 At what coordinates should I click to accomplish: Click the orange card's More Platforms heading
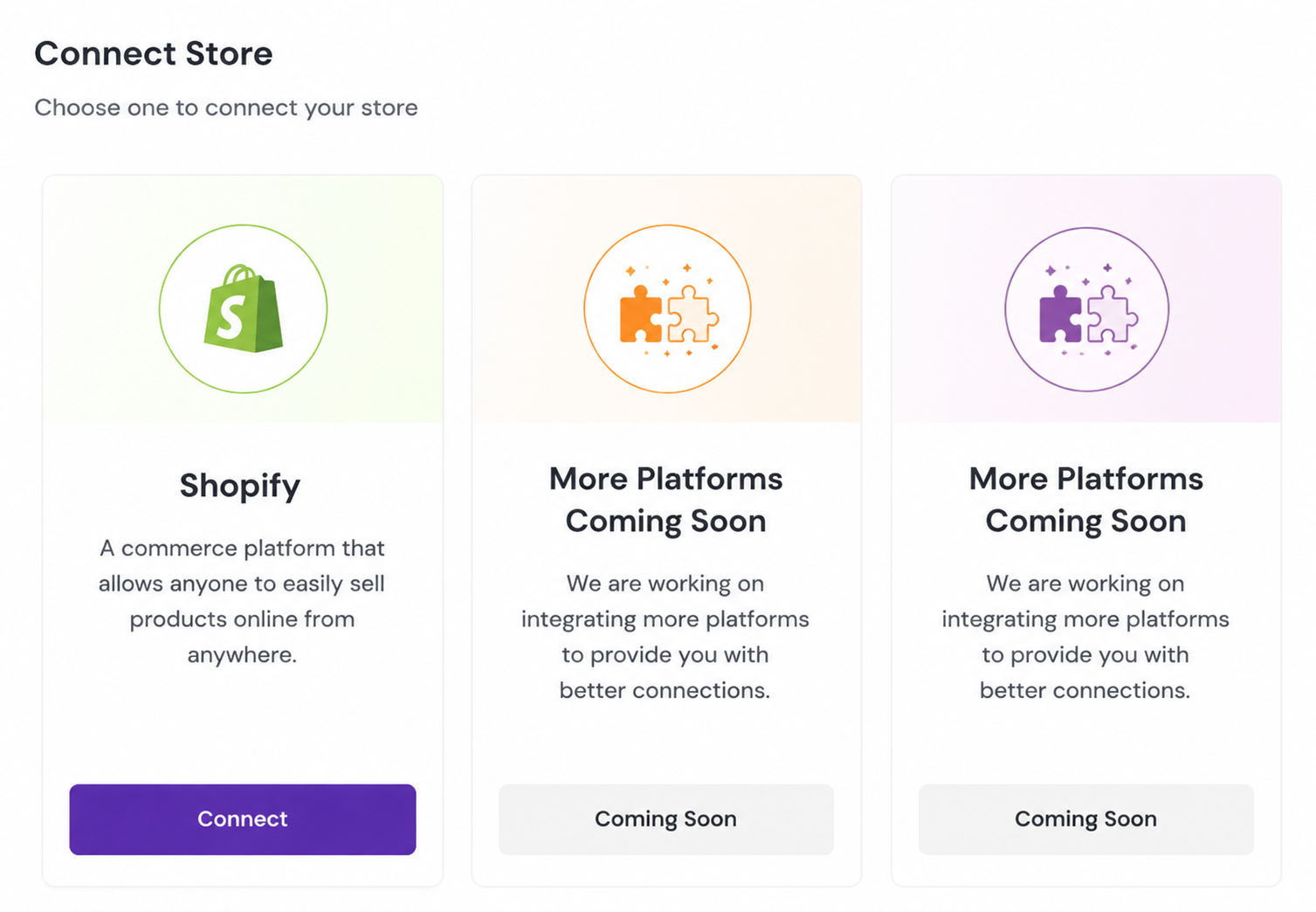click(x=666, y=500)
